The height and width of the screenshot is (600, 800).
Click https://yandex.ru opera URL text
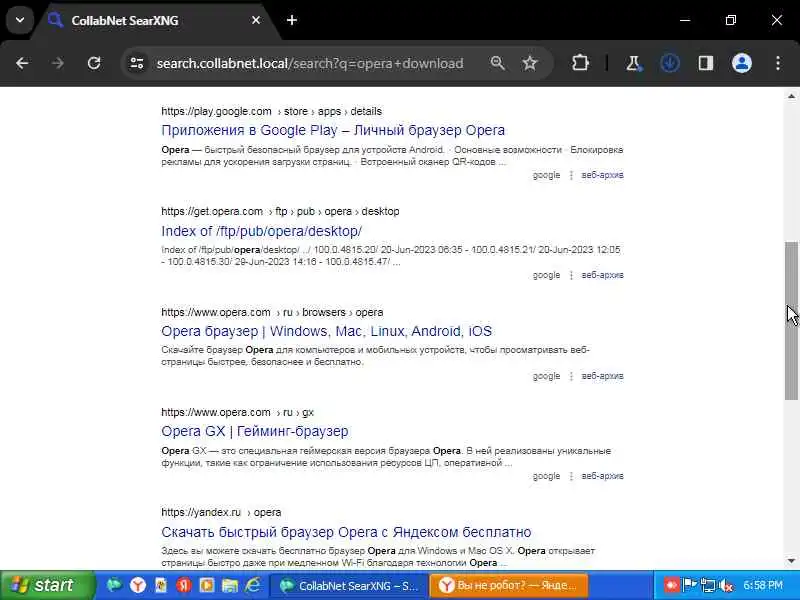coord(221,512)
